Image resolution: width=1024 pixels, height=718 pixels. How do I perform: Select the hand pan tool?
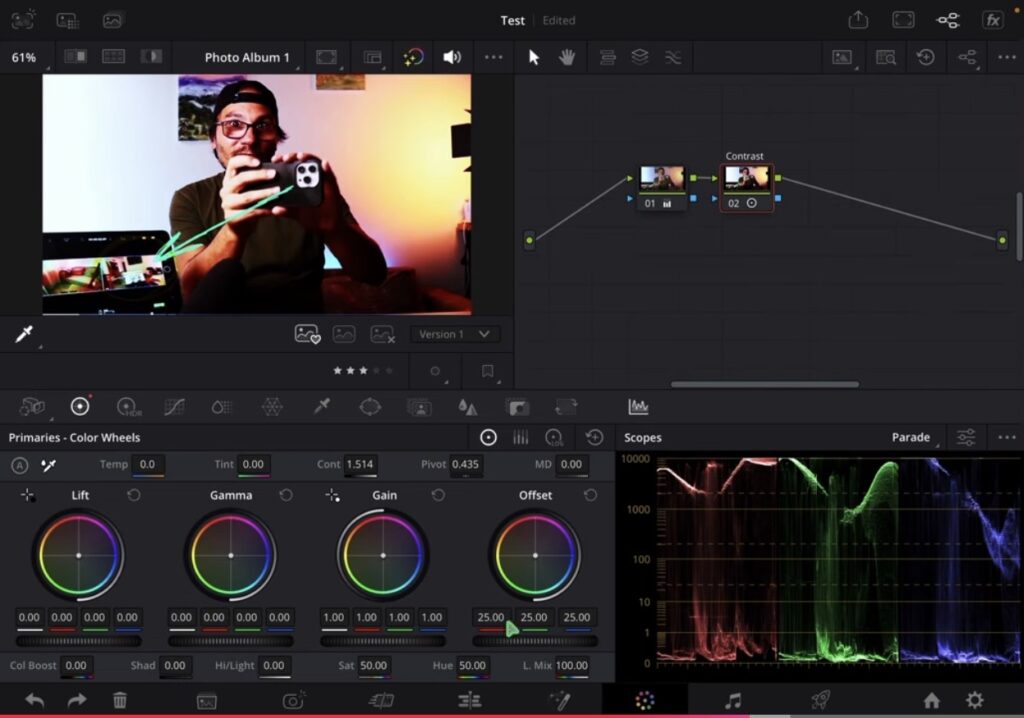(x=566, y=57)
